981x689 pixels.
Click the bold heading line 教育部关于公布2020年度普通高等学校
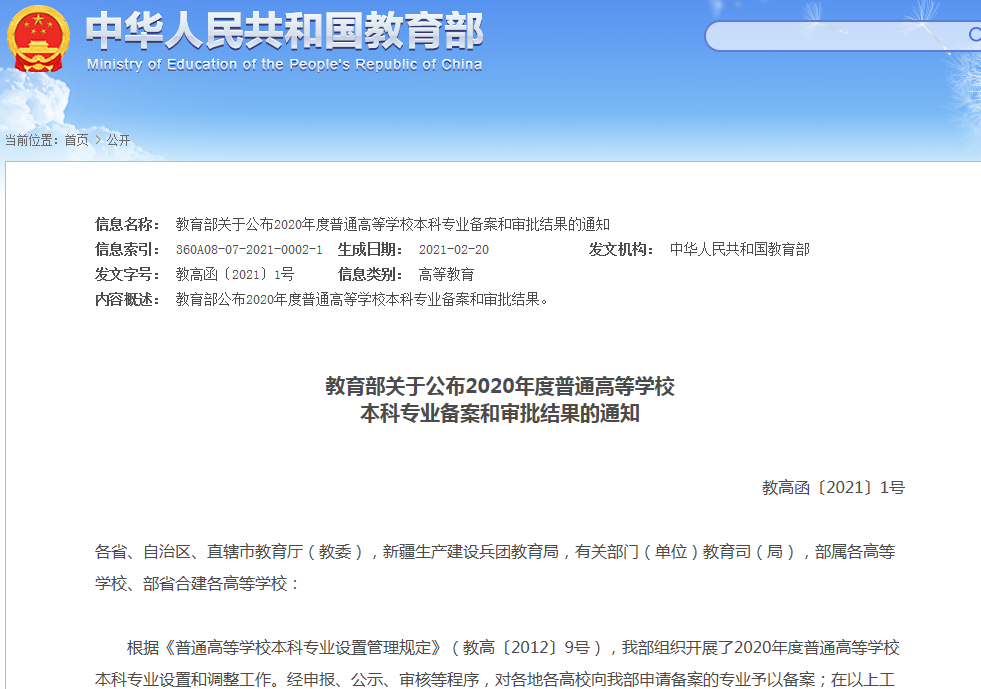[x=500, y=386]
